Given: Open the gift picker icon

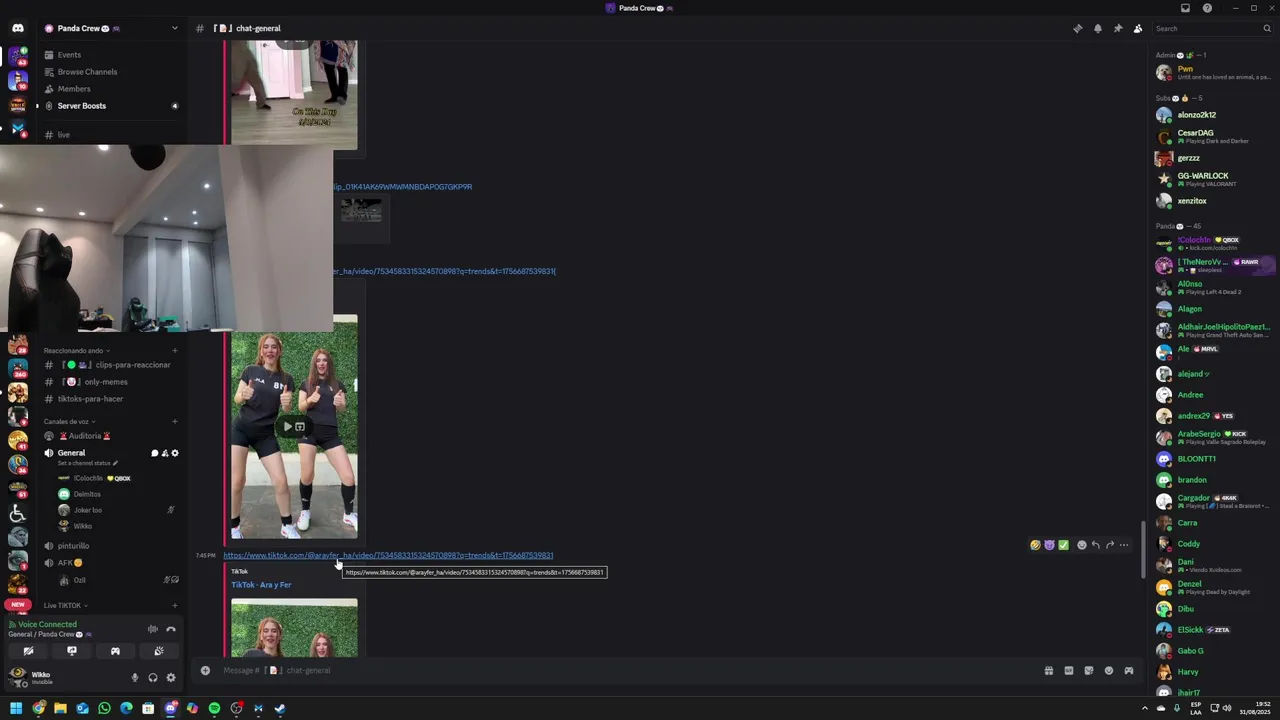Looking at the screenshot, I should tap(1048, 671).
